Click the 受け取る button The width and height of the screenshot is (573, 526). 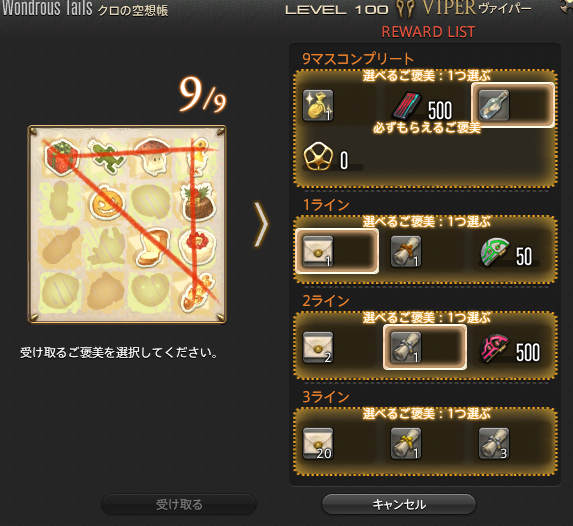[x=179, y=504]
